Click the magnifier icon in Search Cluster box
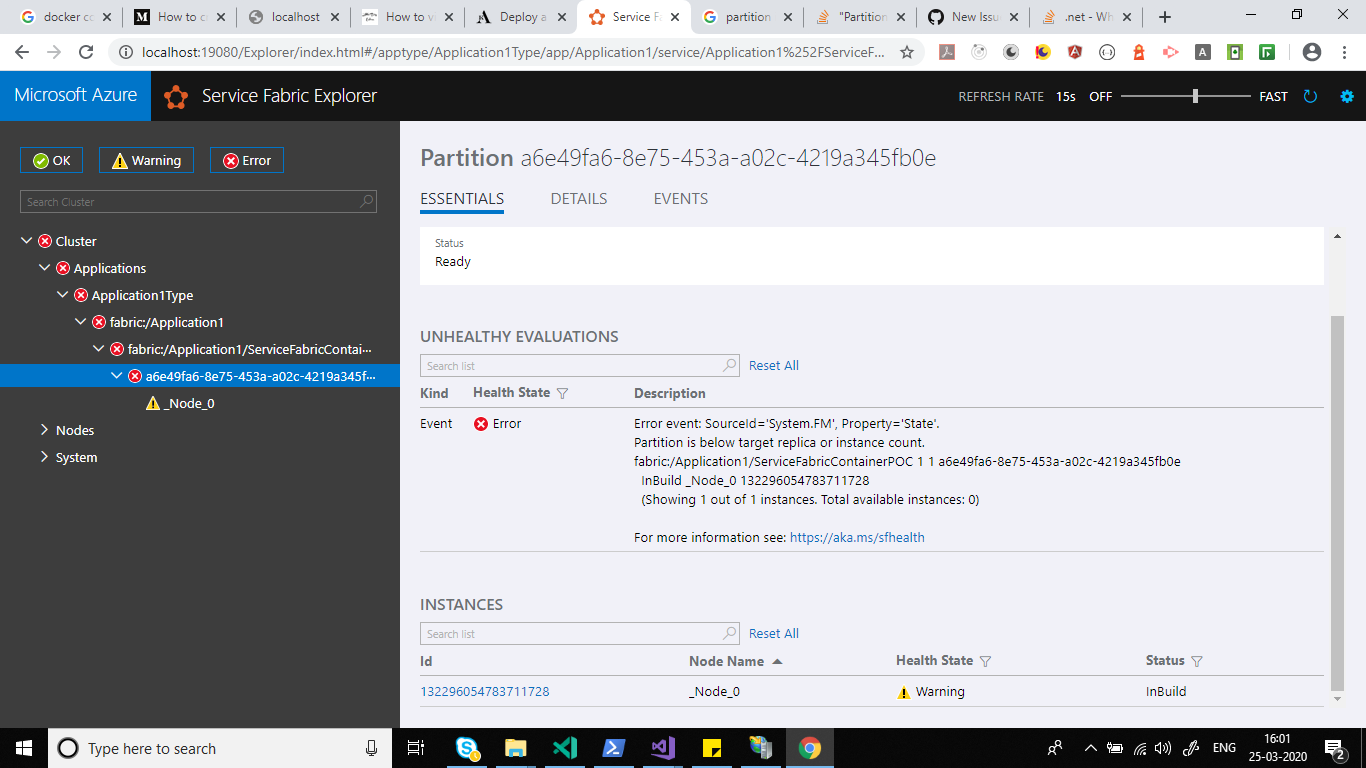Screen dimensions: 1366x768 pyautogui.click(x=367, y=201)
